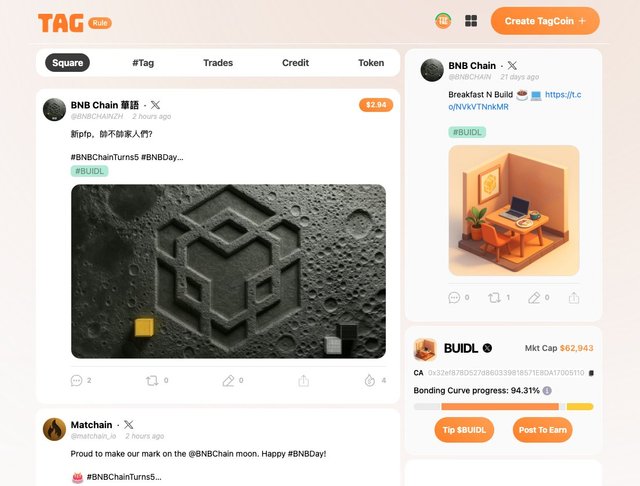Select the Credit tab
This screenshot has width=640, height=486.
tap(296, 63)
